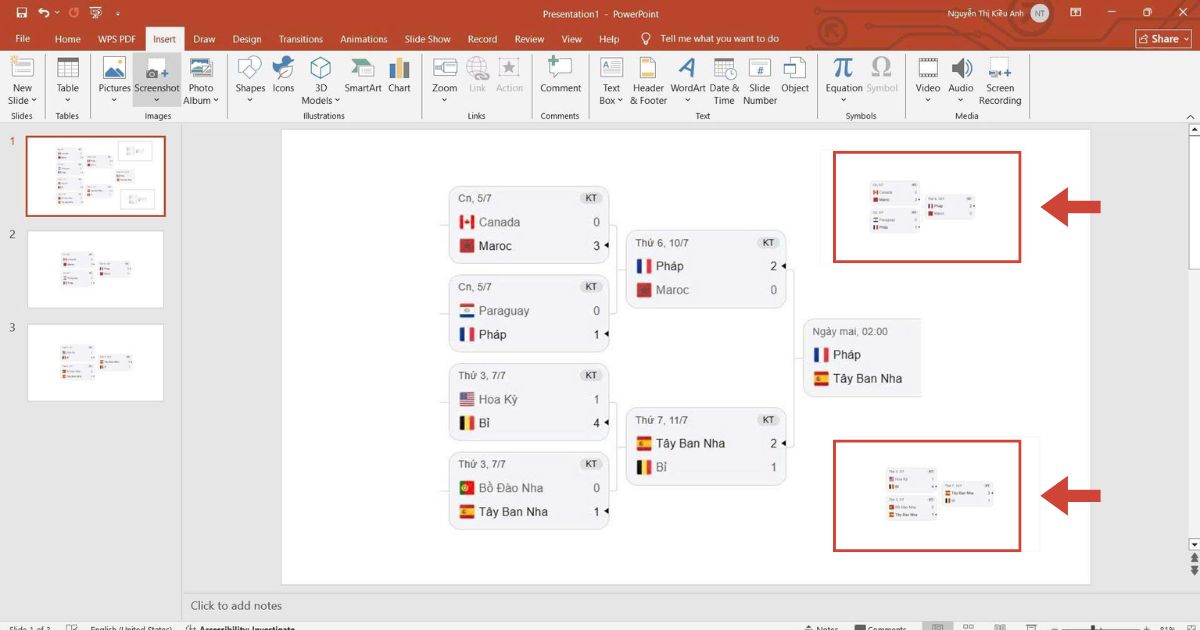Switch to the Design tab
Viewport: 1200px width, 630px height.
pyautogui.click(x=247, y=39)
